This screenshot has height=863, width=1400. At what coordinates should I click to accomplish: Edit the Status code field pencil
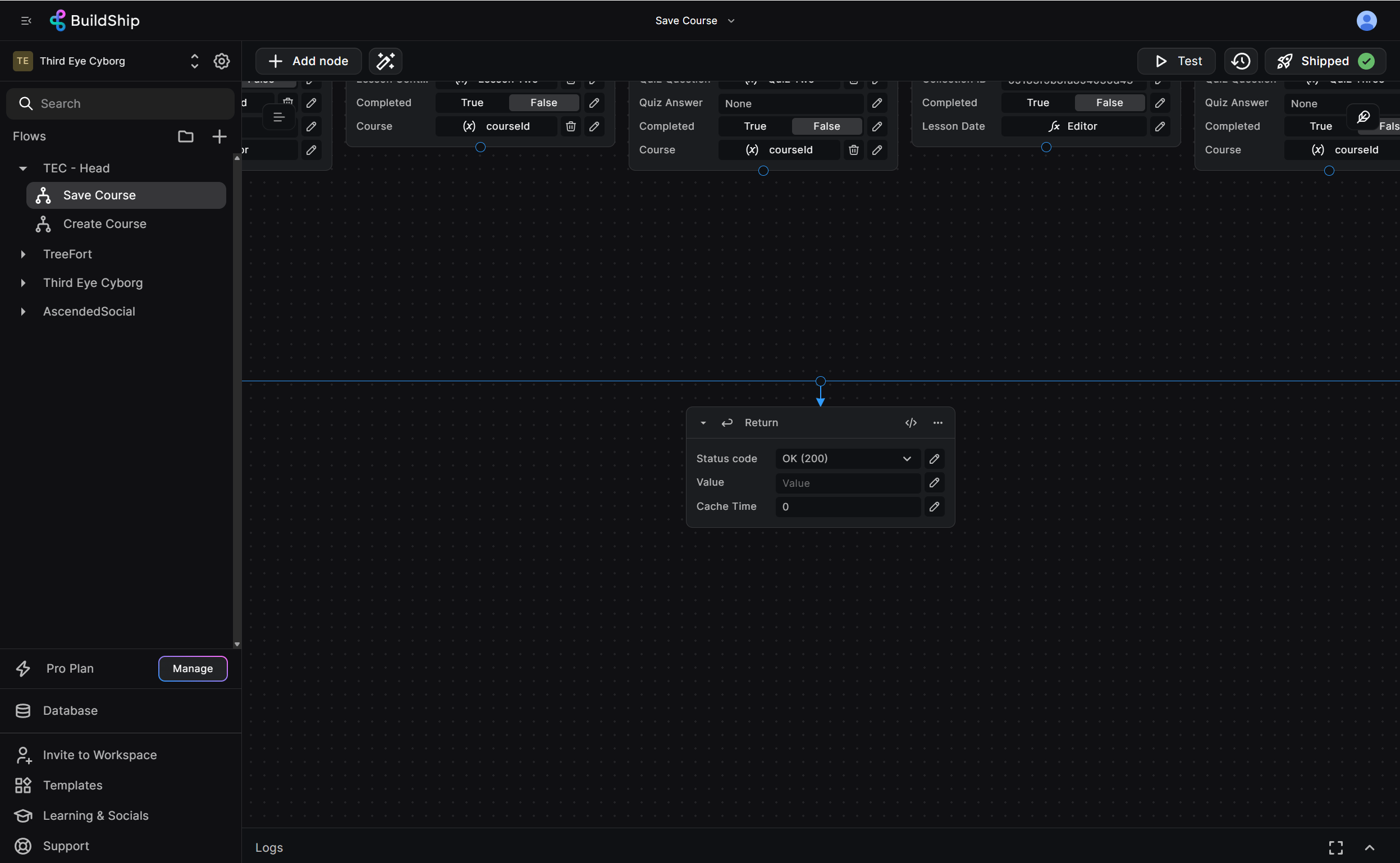934,459
